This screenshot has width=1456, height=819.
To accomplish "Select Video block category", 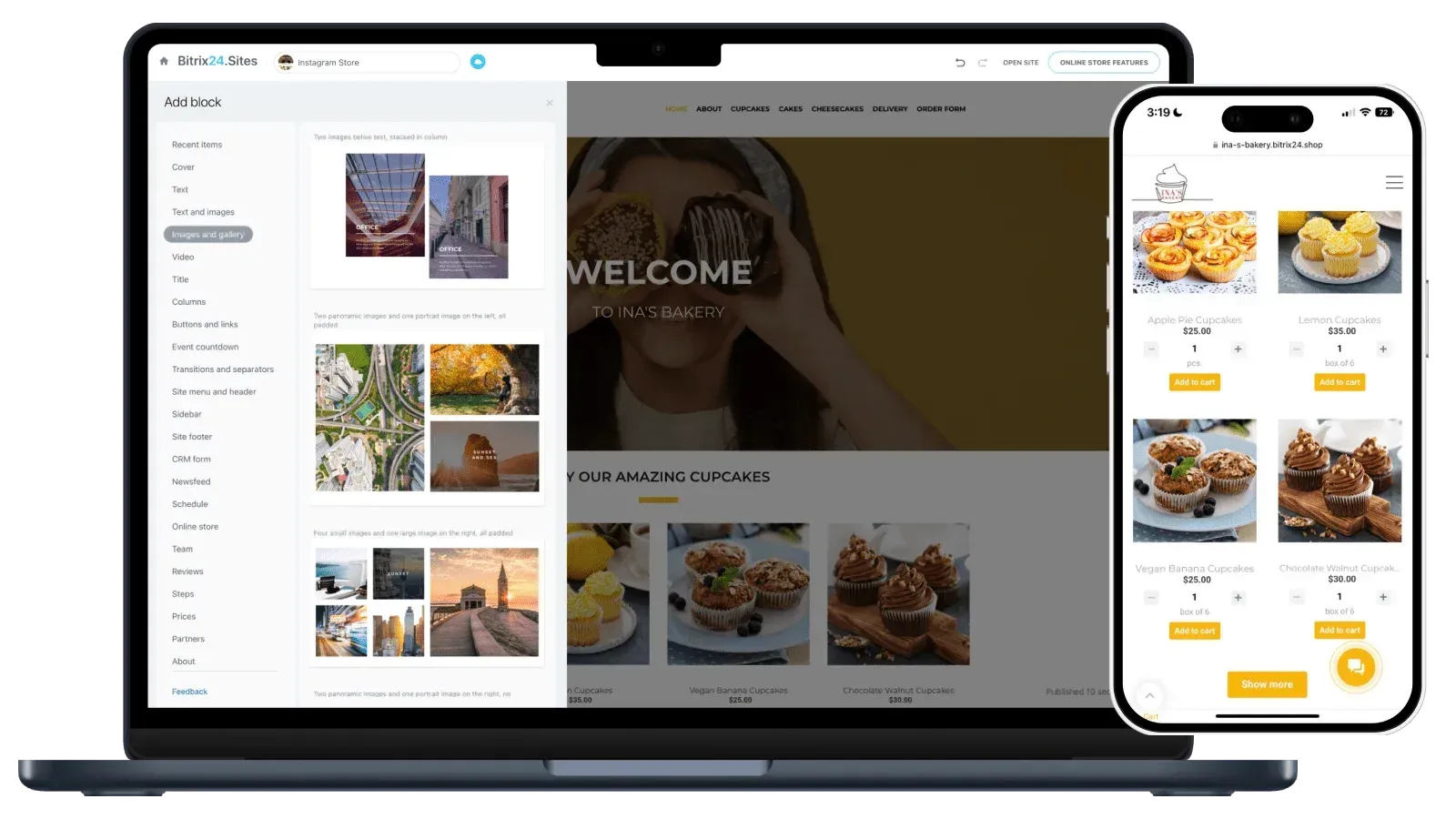I will (183, 258).
